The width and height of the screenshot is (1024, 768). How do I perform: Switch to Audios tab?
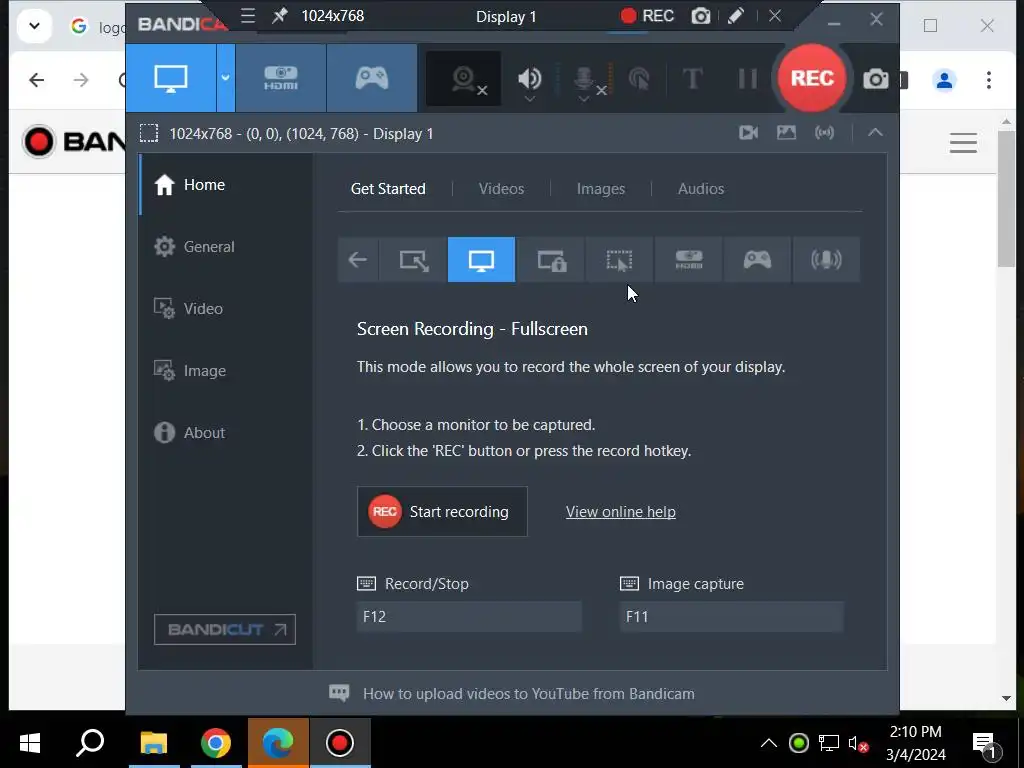(x=701, y=189)
